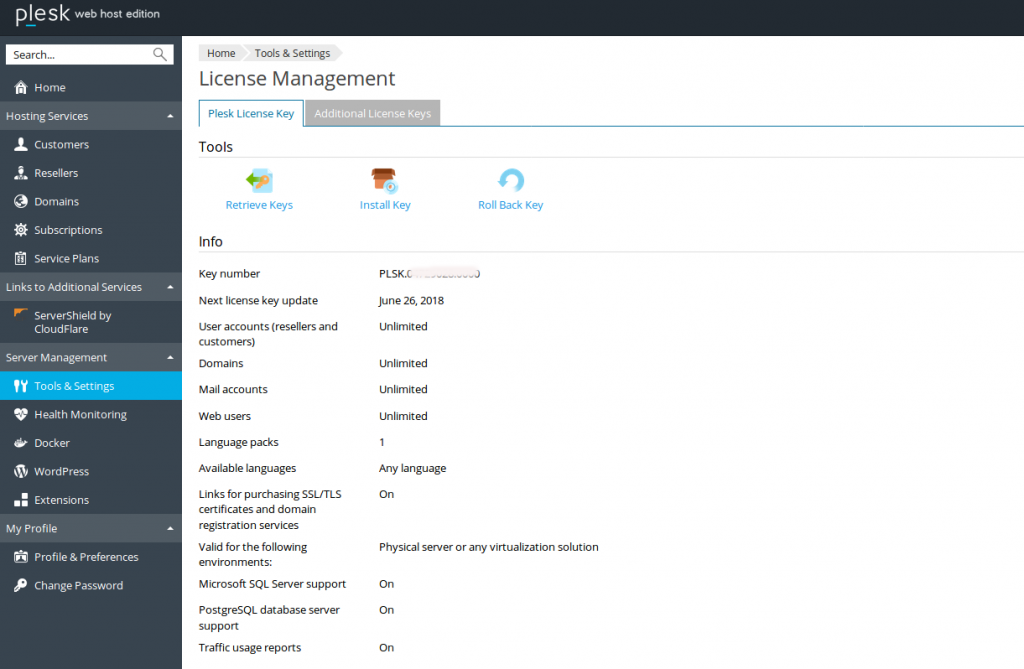Open Service Plans
Viewport: 1024px width, 669px height.
[x=64, y=258]
